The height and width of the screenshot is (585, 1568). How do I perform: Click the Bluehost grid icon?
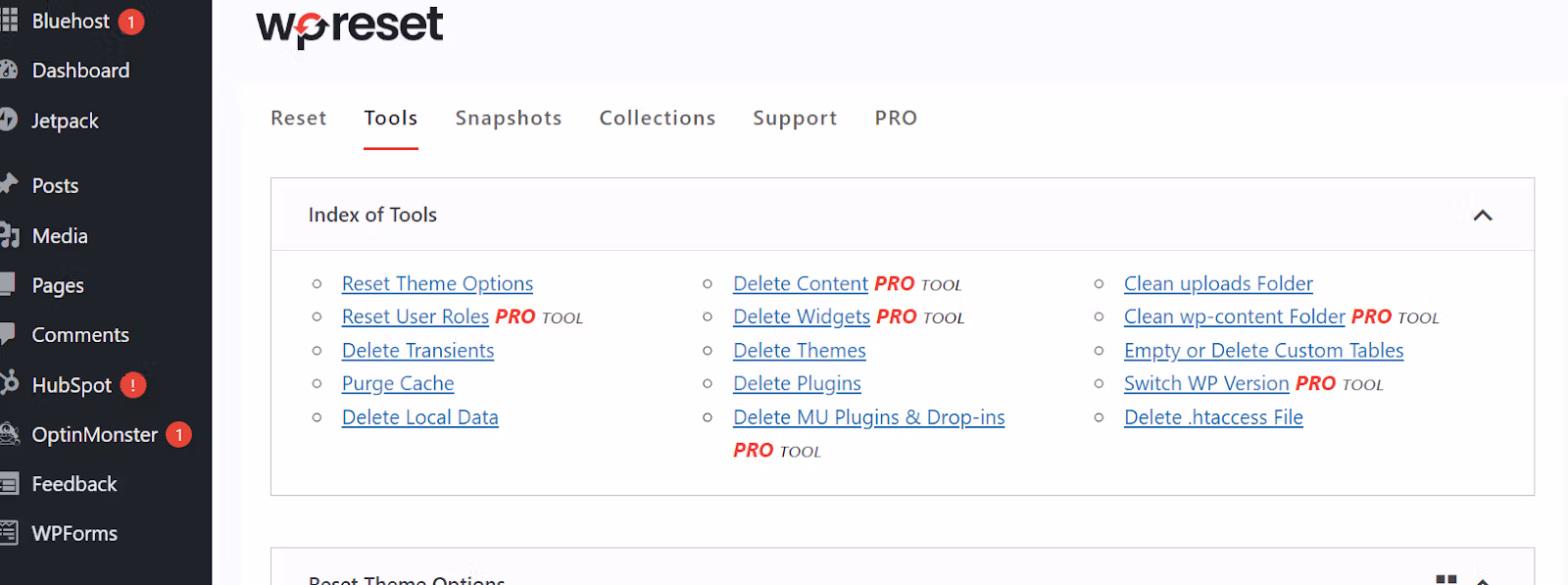click(10, 20)
